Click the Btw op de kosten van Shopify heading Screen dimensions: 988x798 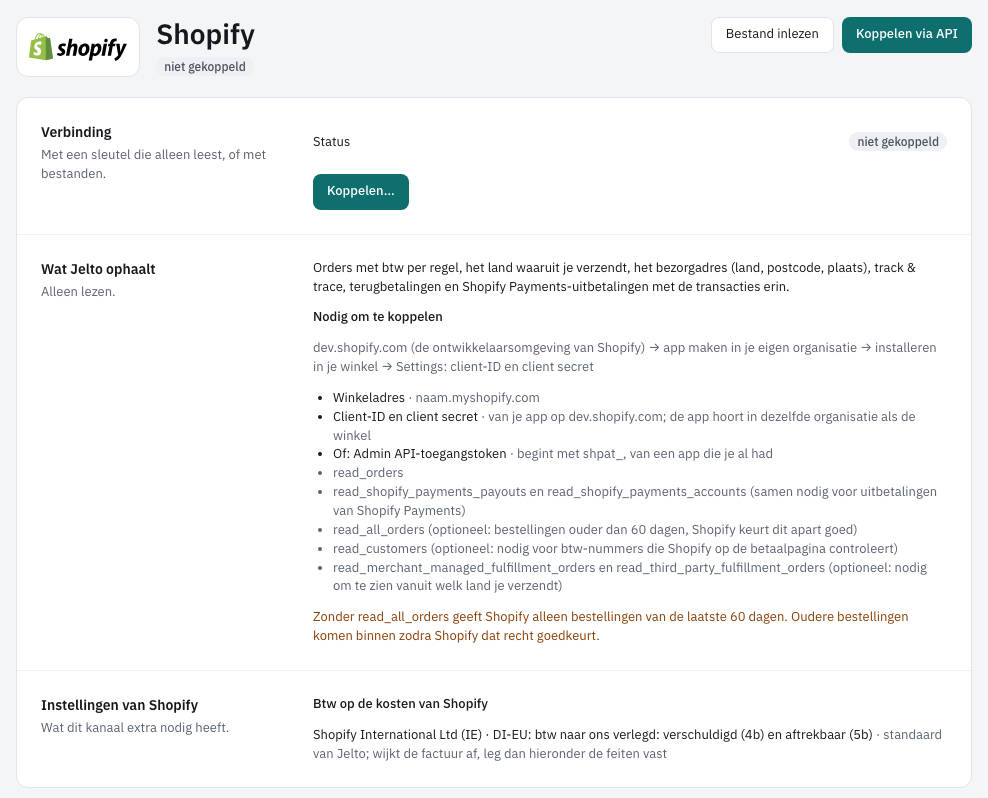pos(400,703)
